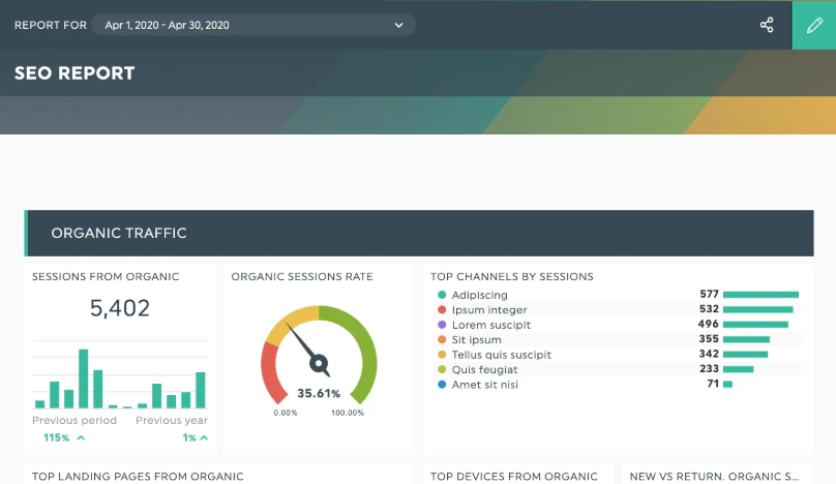Click the blue dot beside Amet sit nisi

point(441,384)
